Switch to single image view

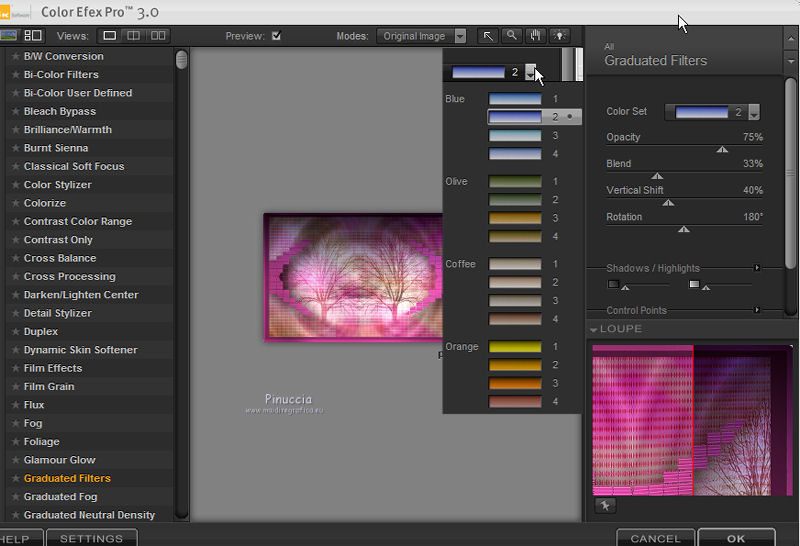[110, 36]
